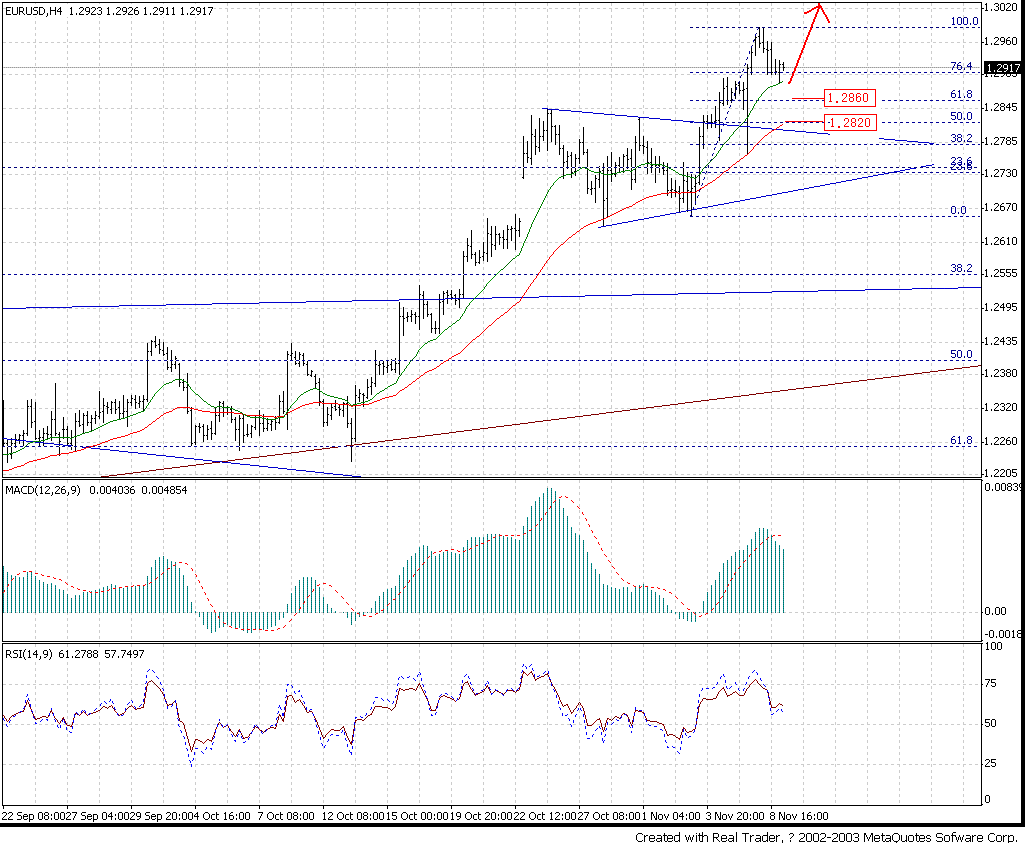
Task: Click the 1.2380 price axis value
Action: [1002, 372]
